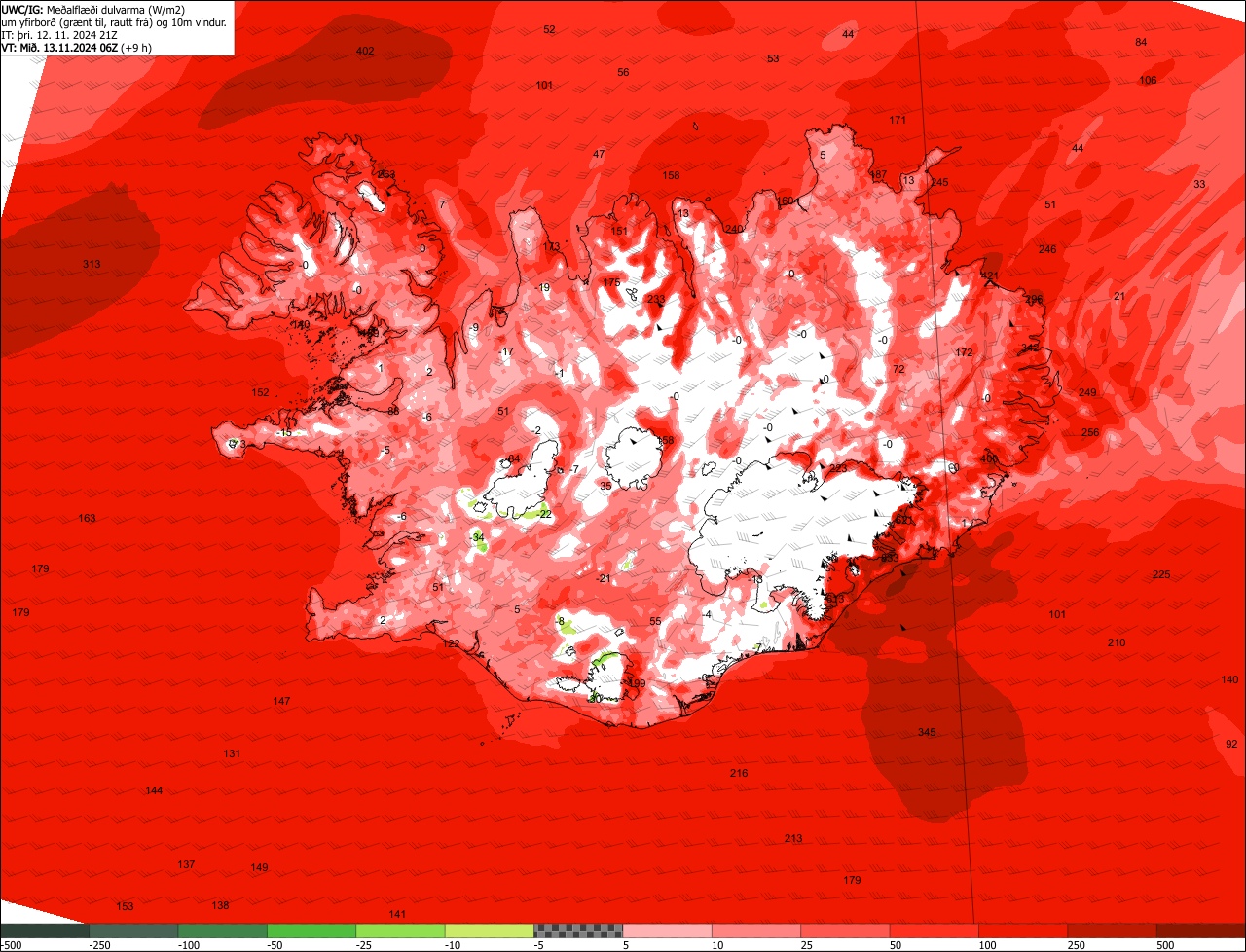This screenshot has width=1246, height=952.
Task: Click the map value '171' over the sea
Action: [x=898, y=121]
